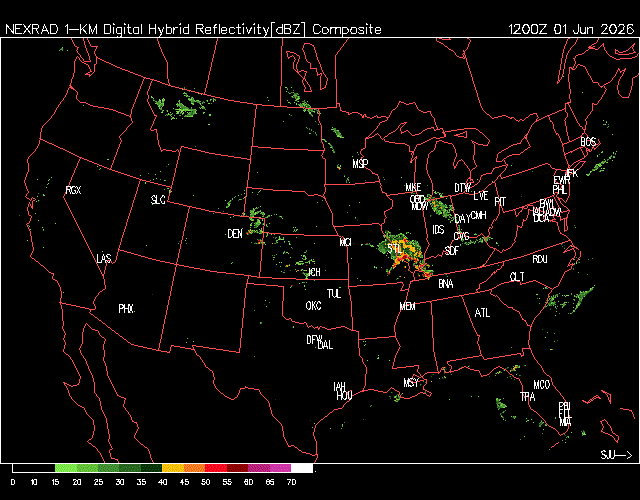Select the yellow 40 dBZ legend swatch
640x500 pixels.
173,468
